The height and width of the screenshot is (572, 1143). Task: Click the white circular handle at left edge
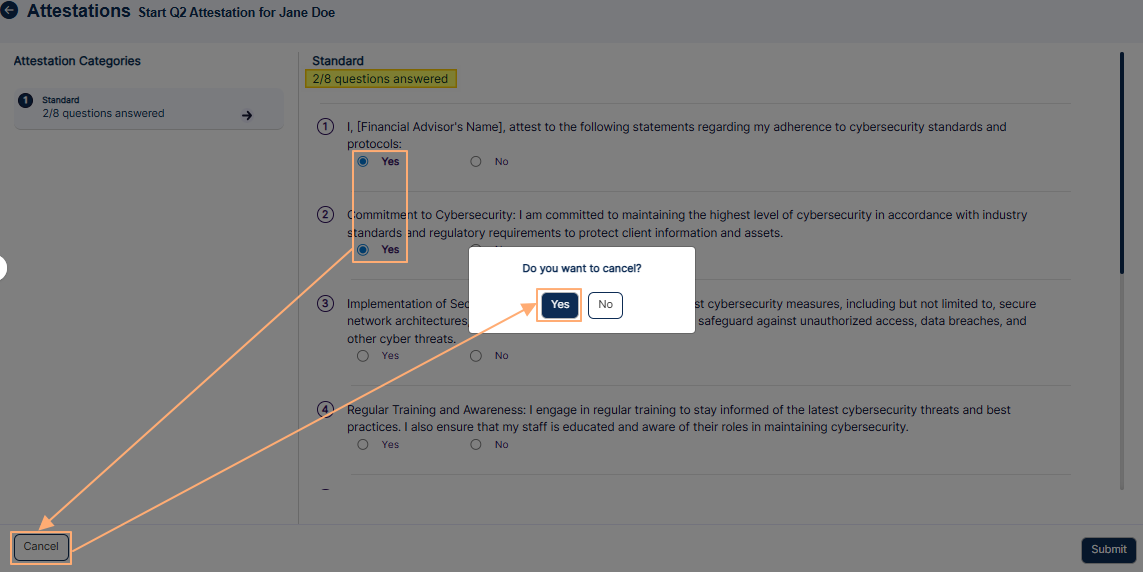(x=2, y=267)
